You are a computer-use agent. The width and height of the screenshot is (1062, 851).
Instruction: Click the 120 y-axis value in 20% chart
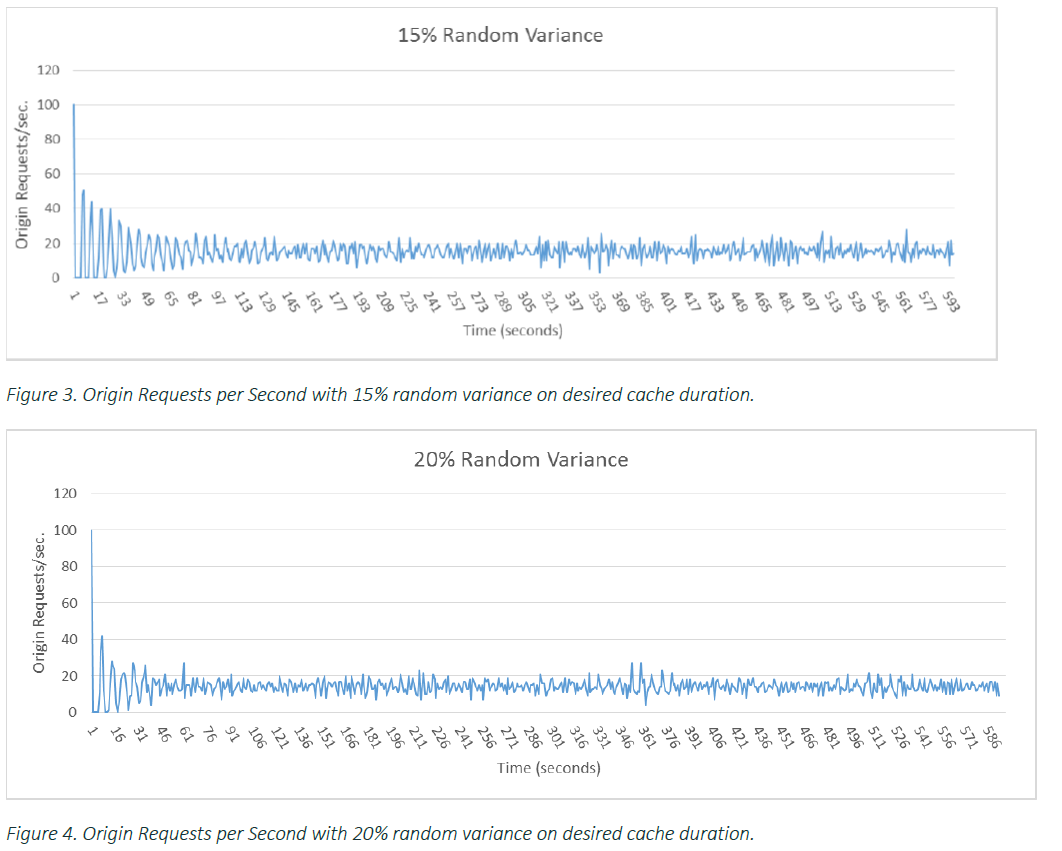pos(65,493)
